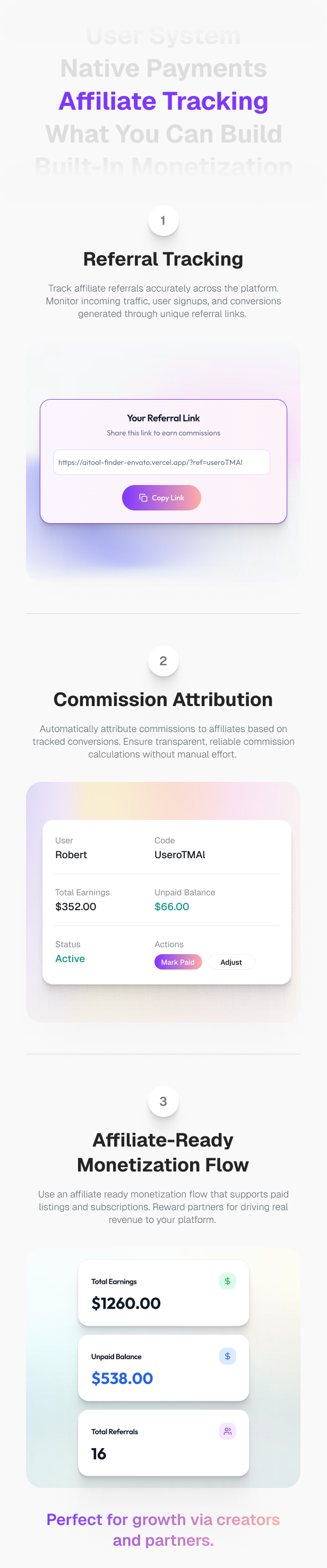Click the step 3 number badge
The image size is (327, 1568).
point(163,1100)
